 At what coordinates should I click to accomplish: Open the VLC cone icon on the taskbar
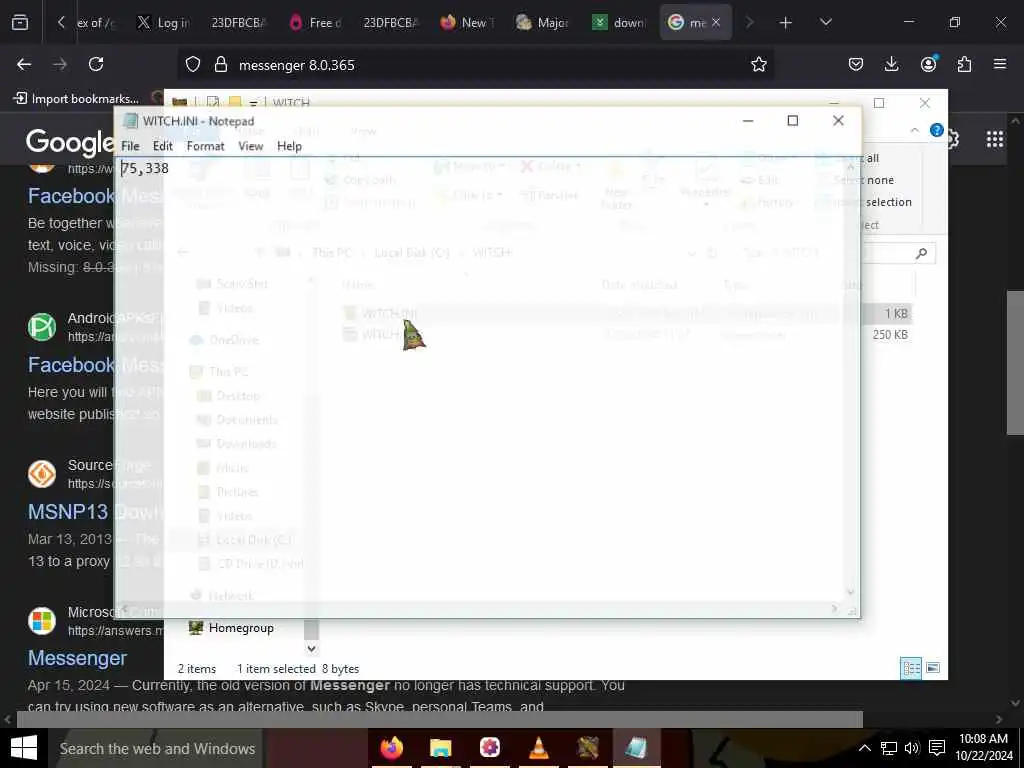pyautogui.click(x=539, y=748)
